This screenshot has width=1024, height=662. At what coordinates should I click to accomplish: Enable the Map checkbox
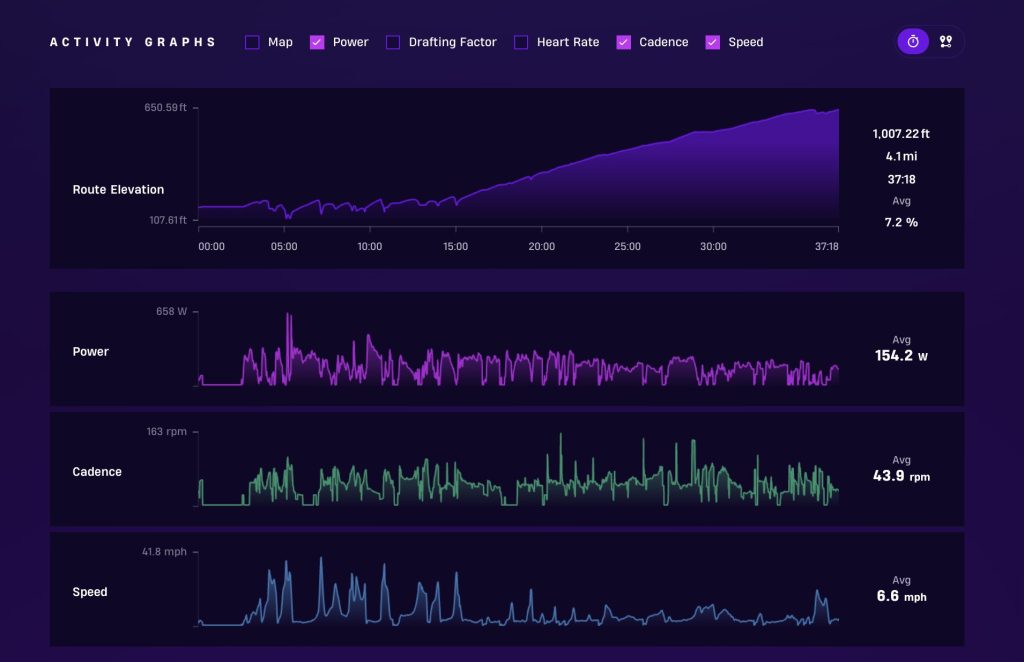click(252, 42)
